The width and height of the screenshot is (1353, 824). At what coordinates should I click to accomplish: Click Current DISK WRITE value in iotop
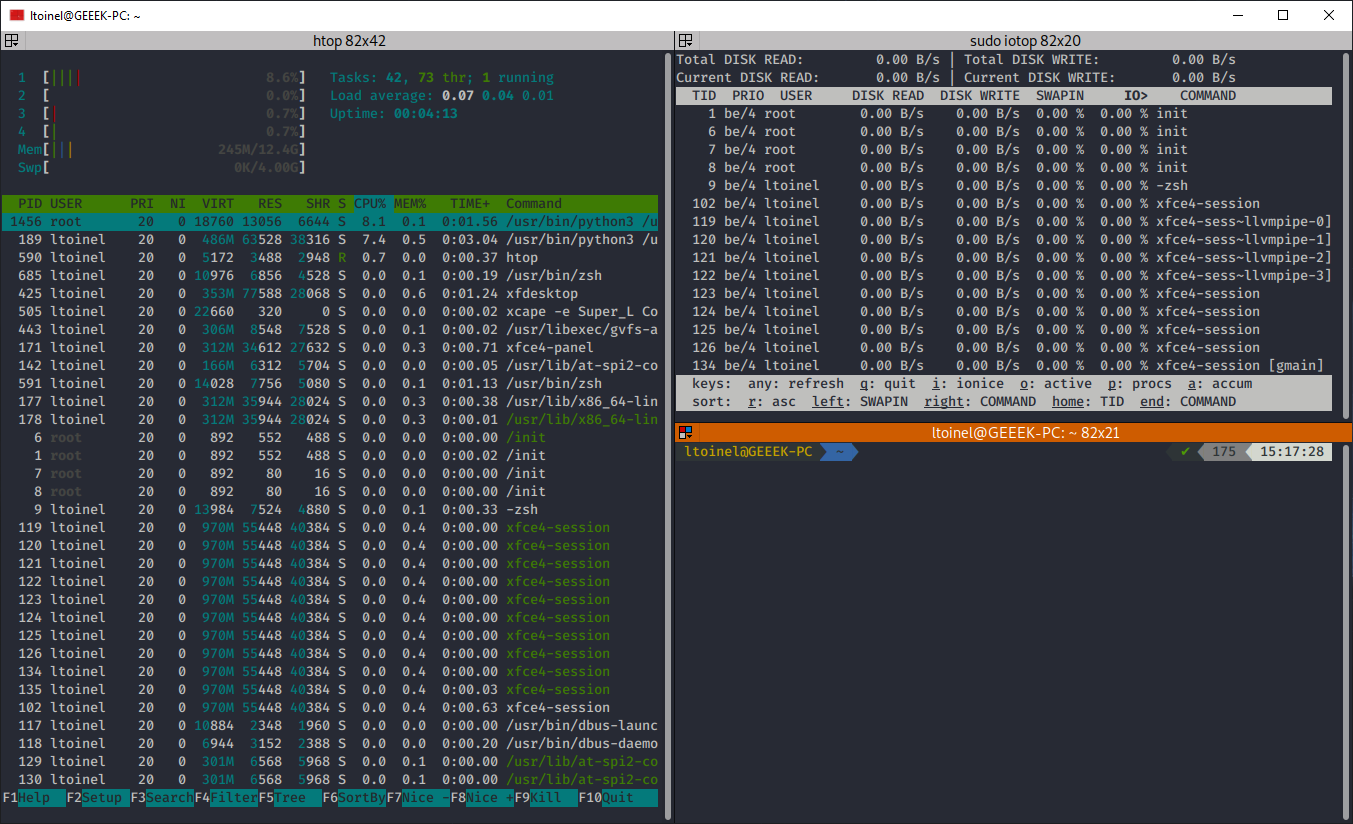(1204, 77)
